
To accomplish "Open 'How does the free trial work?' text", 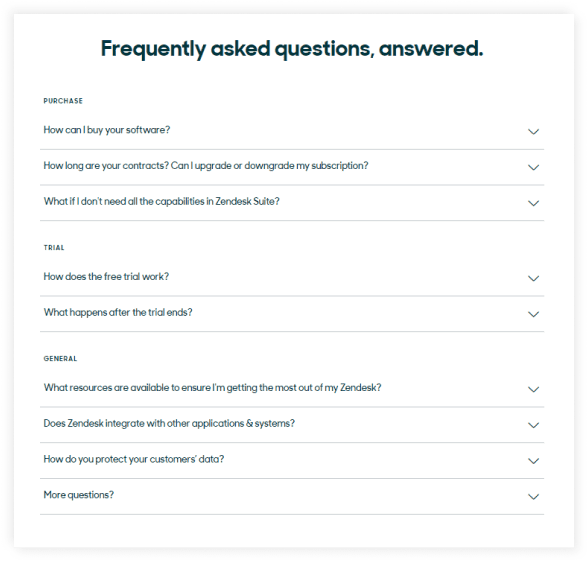I will 106,277.
